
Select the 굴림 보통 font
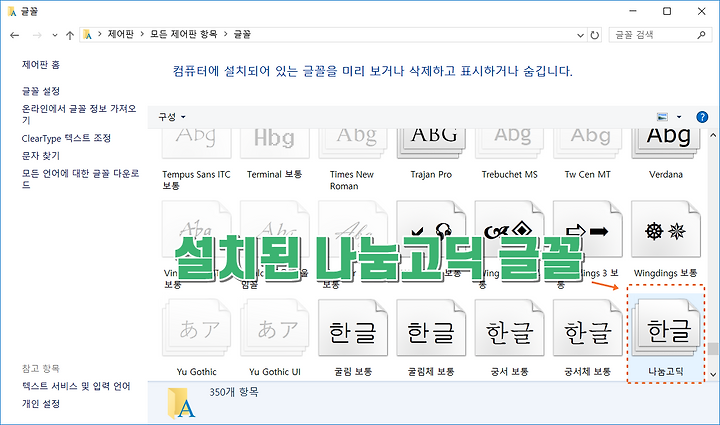[353, 338]
